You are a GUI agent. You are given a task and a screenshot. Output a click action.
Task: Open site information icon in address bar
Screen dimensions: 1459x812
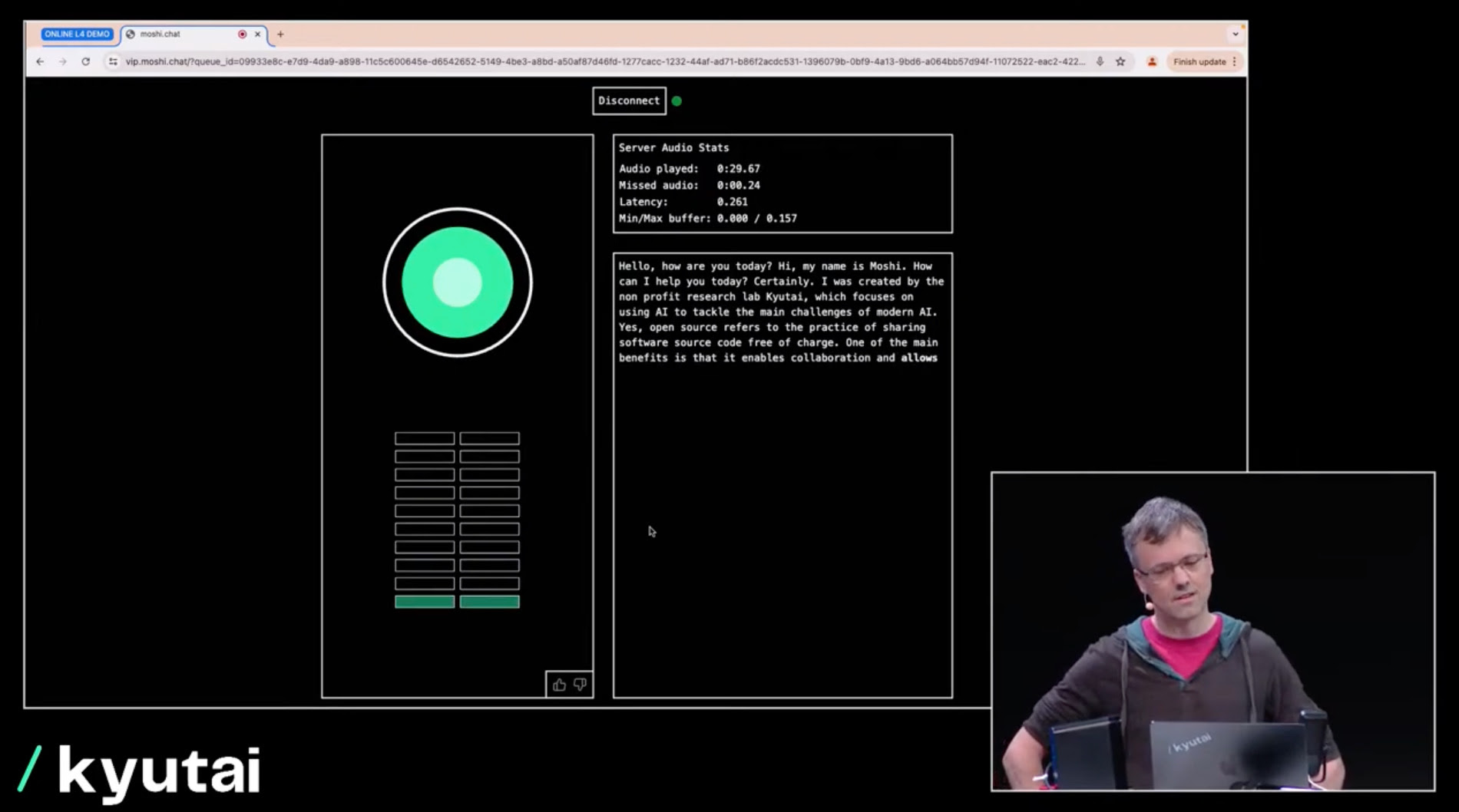pyautogui.click(x=113, y=61)
